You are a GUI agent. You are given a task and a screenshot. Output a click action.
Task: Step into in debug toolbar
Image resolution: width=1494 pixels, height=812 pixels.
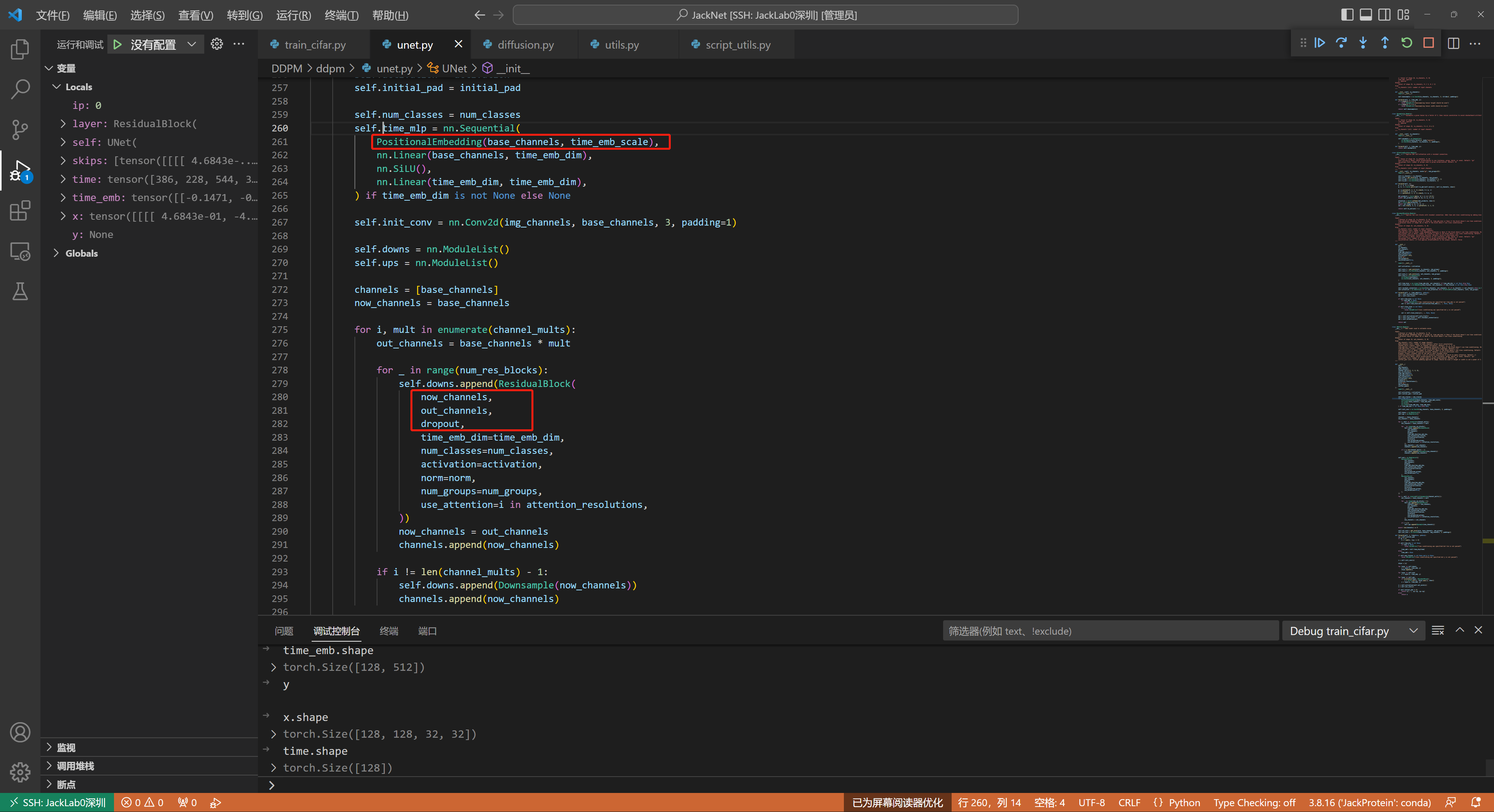[1363, 43]
